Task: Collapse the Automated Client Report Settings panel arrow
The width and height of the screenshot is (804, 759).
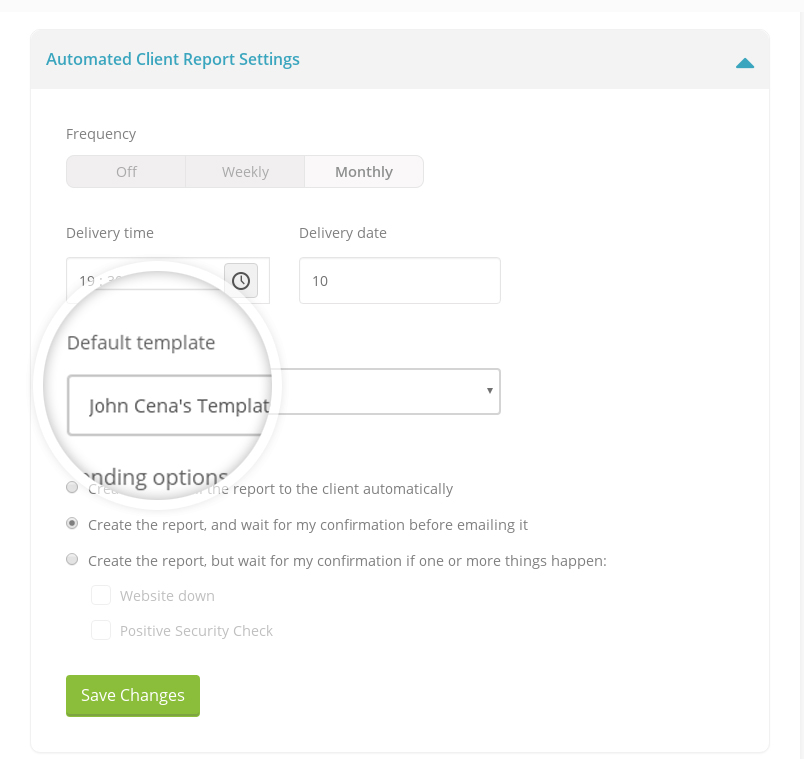Action: pyautogui.click(x=744, y=63)
